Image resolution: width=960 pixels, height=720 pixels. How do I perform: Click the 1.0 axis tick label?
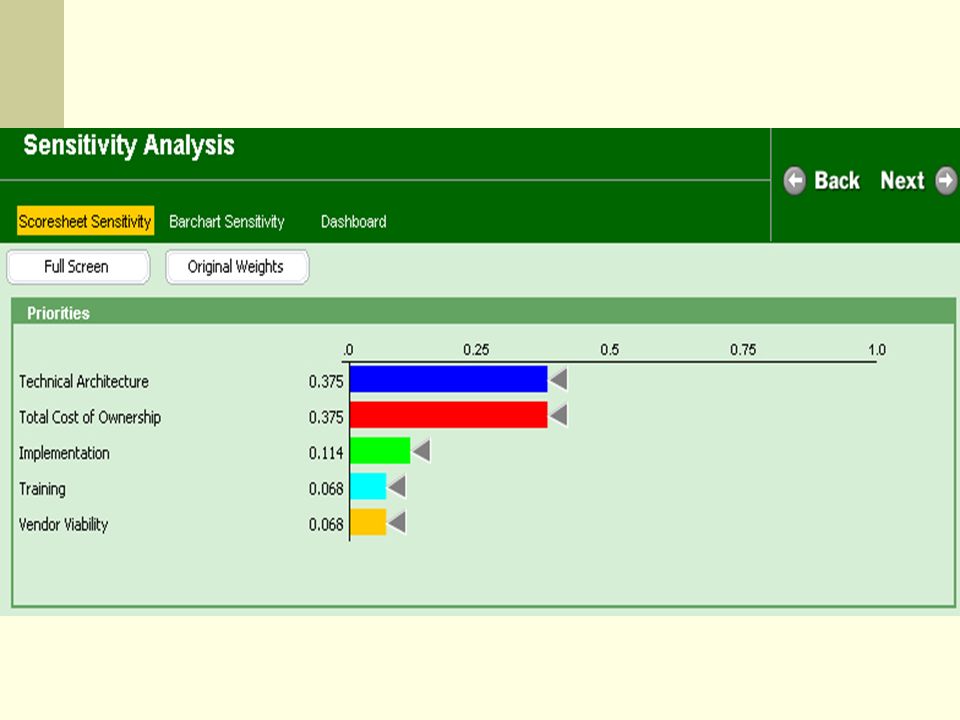[x=877, y=350]
